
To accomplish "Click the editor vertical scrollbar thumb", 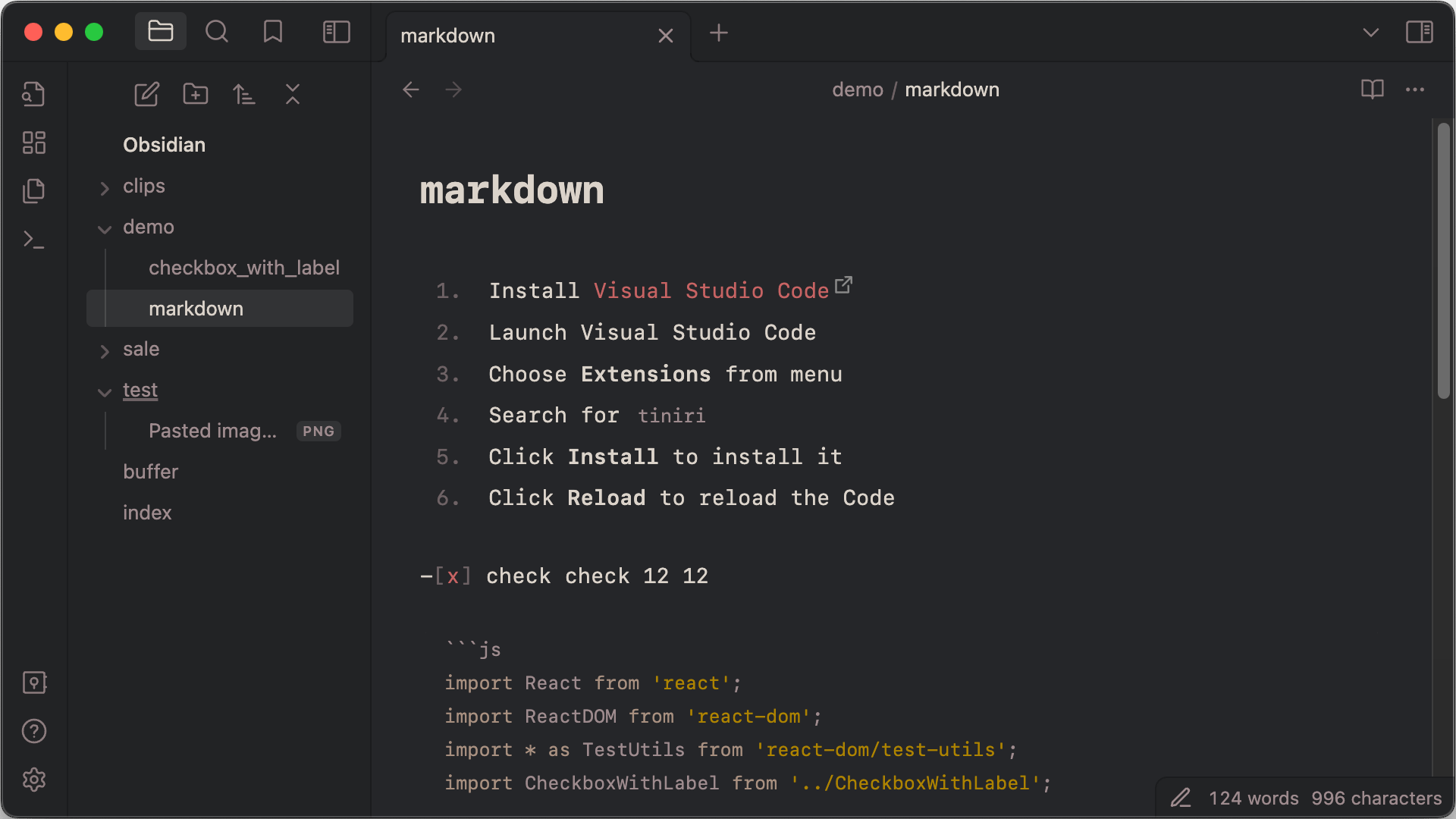I will pyautogui.click(x=1443, y=260).
